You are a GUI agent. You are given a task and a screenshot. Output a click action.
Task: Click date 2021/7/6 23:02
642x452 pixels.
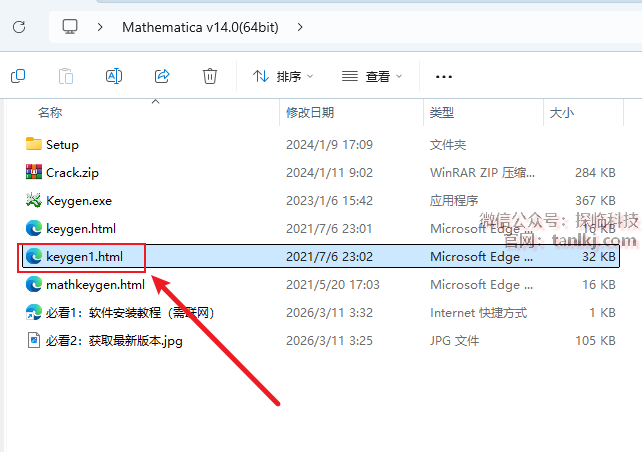[330, 257]
